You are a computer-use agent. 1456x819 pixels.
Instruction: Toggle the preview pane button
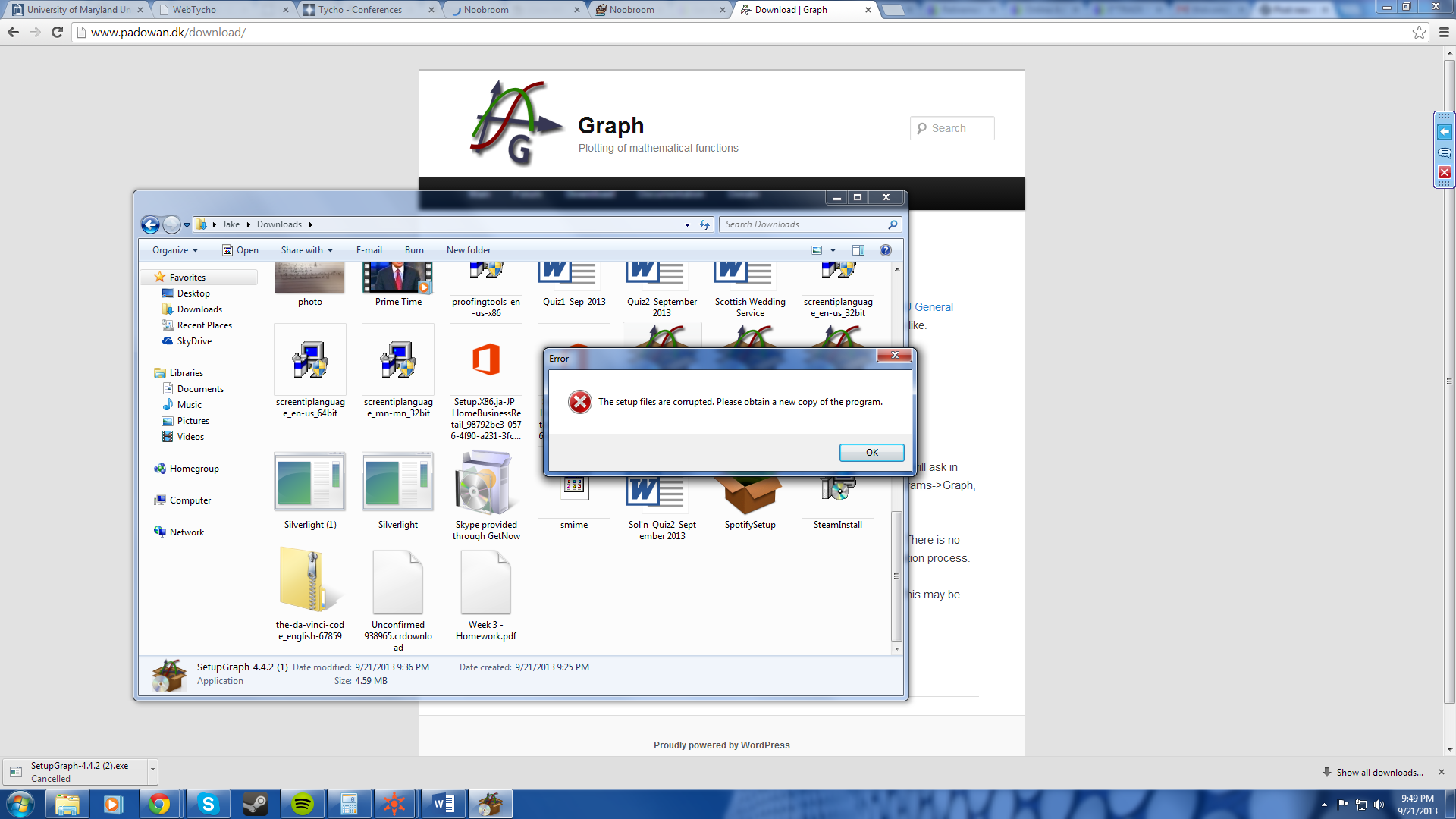858,250
